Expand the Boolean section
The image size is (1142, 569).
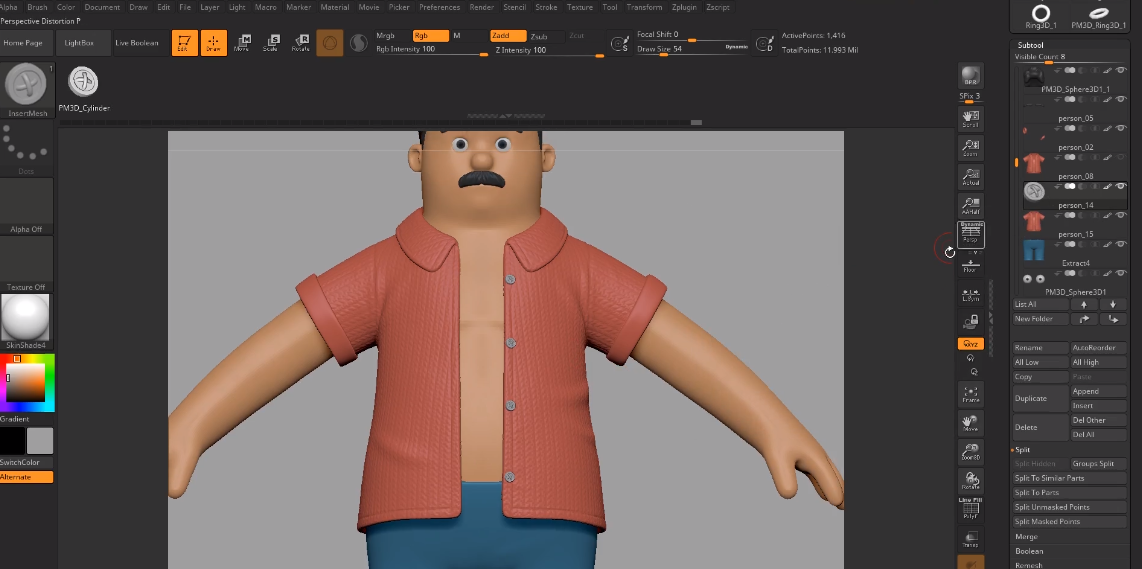1029,551
